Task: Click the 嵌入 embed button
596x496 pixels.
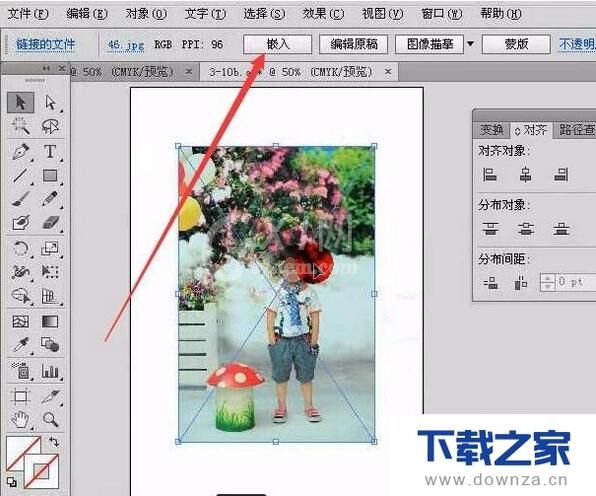Action: pyautogui.click(x=277, y=44)
